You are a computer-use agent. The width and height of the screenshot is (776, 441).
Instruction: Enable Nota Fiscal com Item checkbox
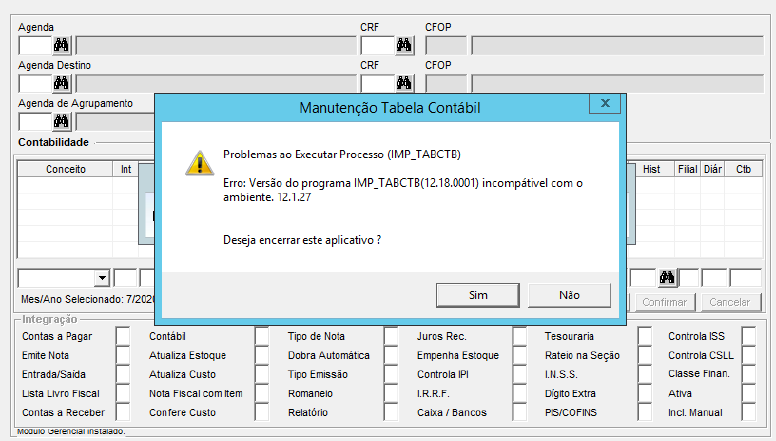262,393
